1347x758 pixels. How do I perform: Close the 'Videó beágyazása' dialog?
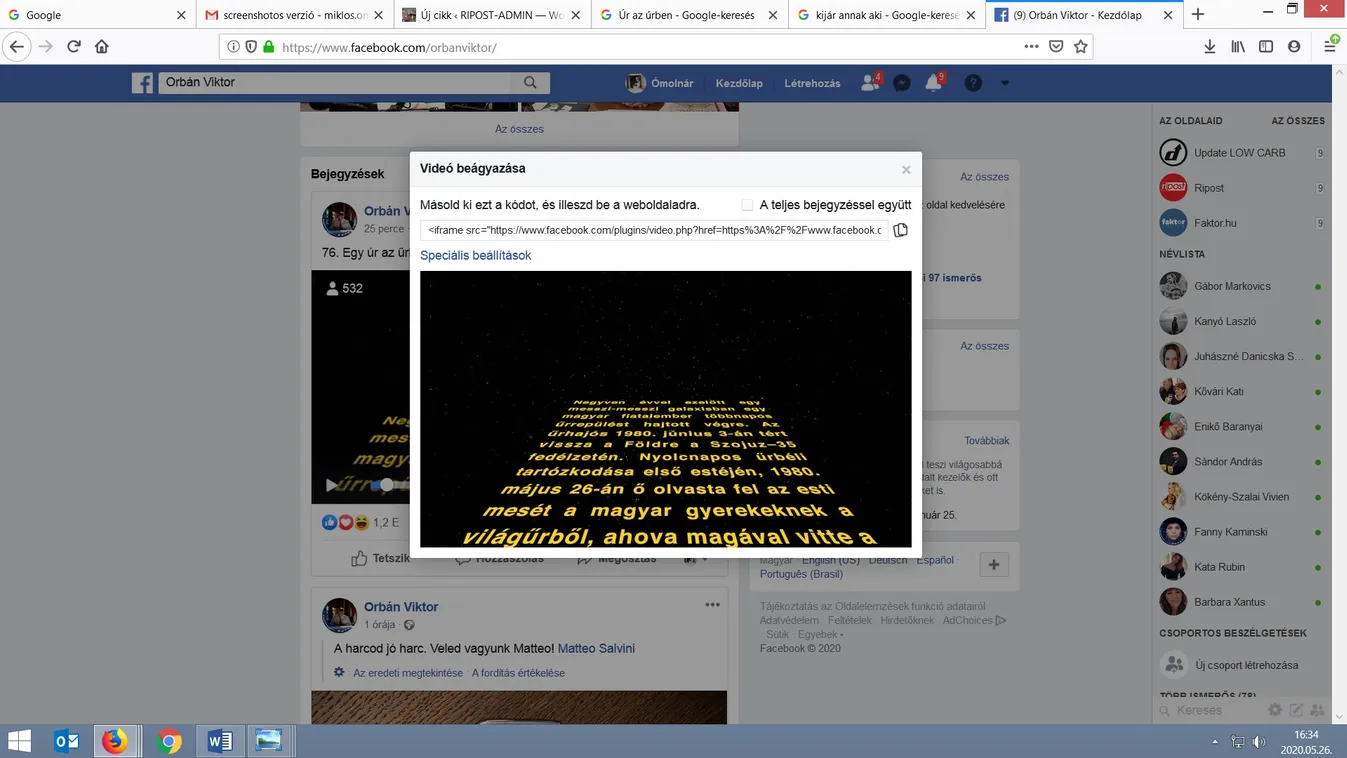906,170
